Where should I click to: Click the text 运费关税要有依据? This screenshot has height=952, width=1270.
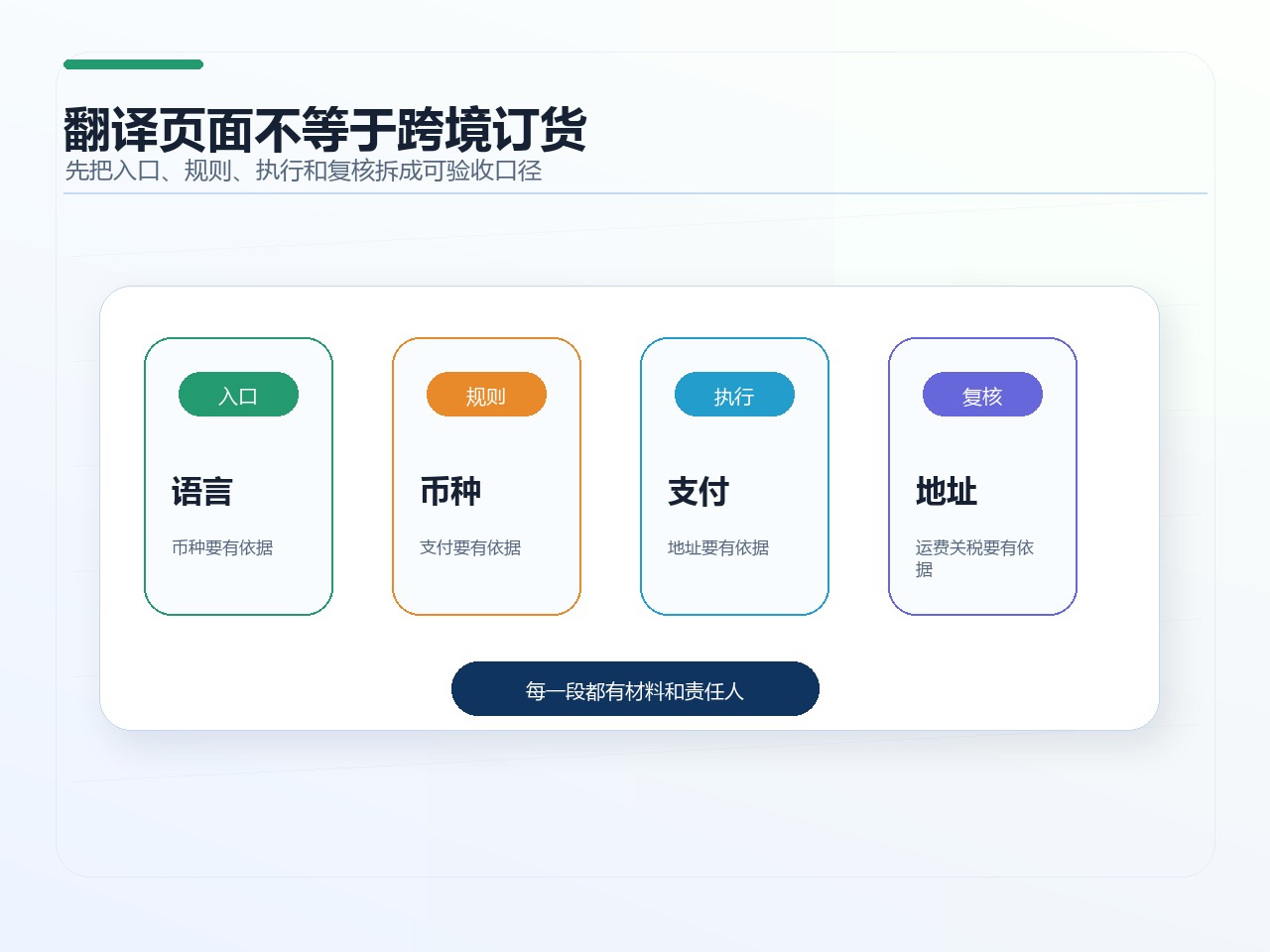(975, 558)
